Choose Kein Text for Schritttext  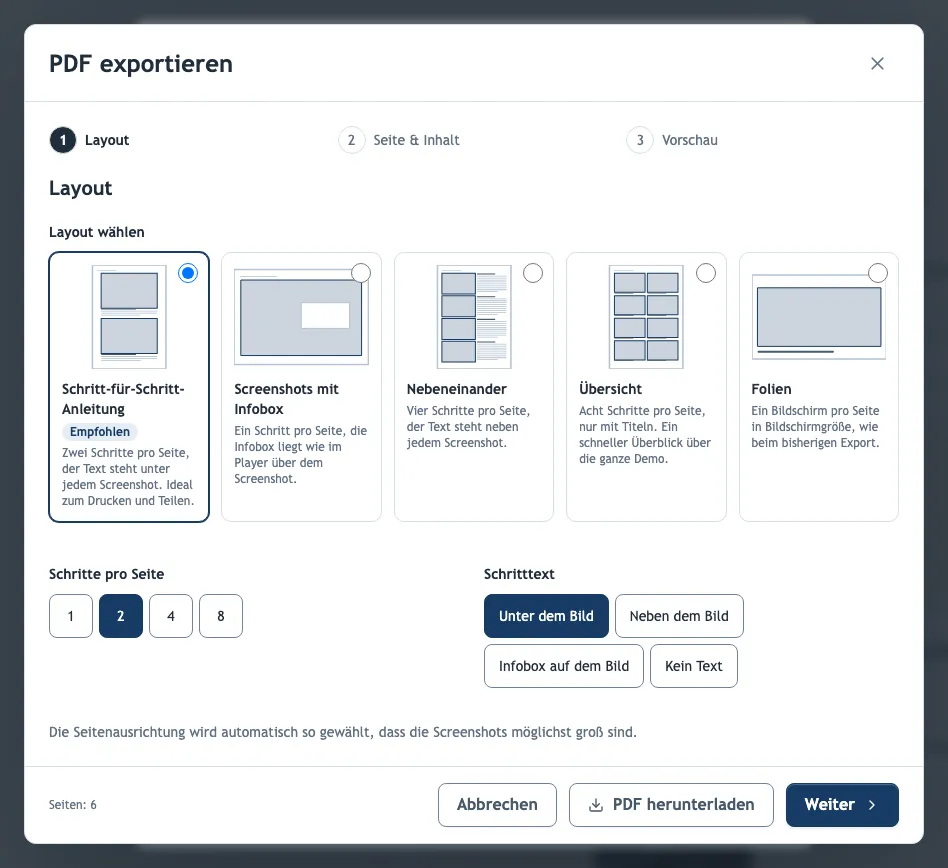[x=693, y=666]
